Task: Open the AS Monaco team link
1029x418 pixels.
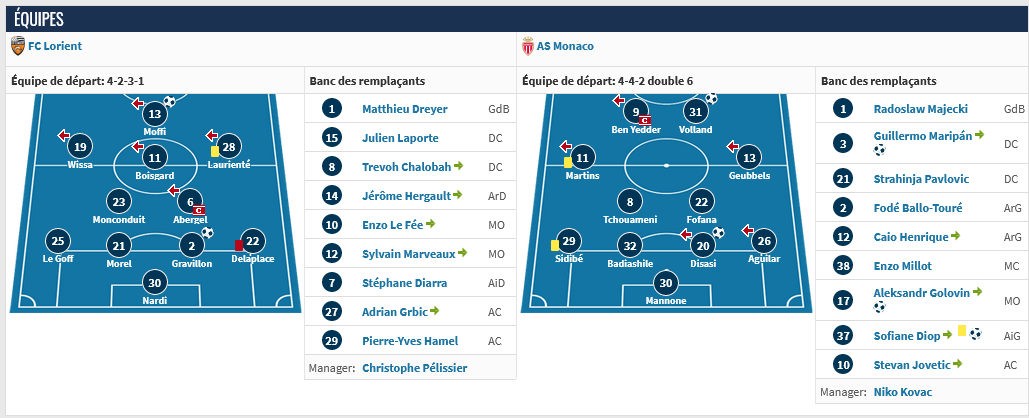Action: tap(565, 46)
